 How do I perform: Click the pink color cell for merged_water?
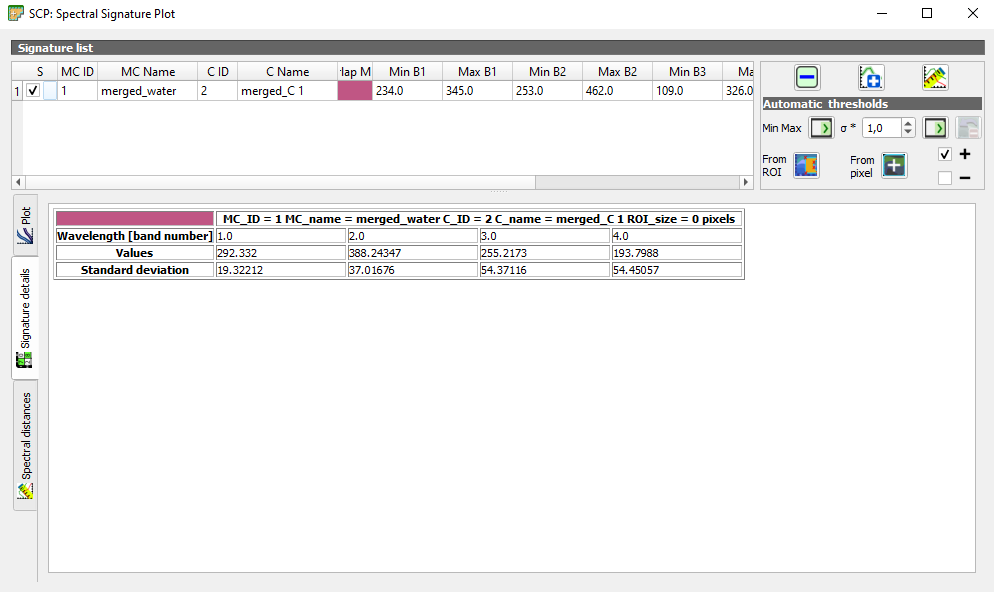354,91
